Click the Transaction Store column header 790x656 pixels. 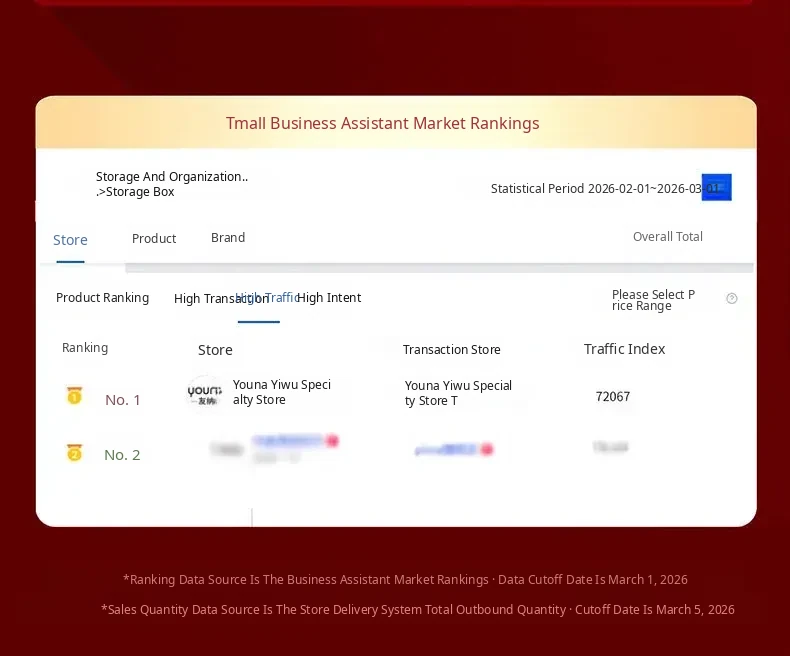(451, 349)
